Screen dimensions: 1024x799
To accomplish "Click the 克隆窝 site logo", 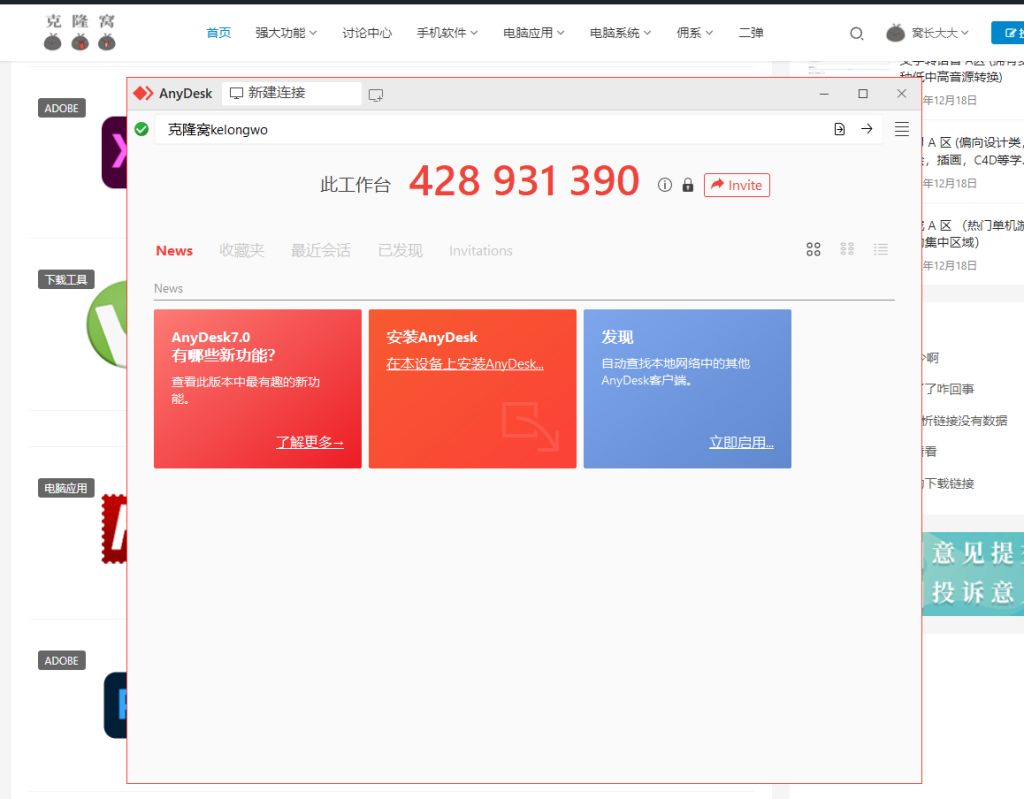I will 80,32.
